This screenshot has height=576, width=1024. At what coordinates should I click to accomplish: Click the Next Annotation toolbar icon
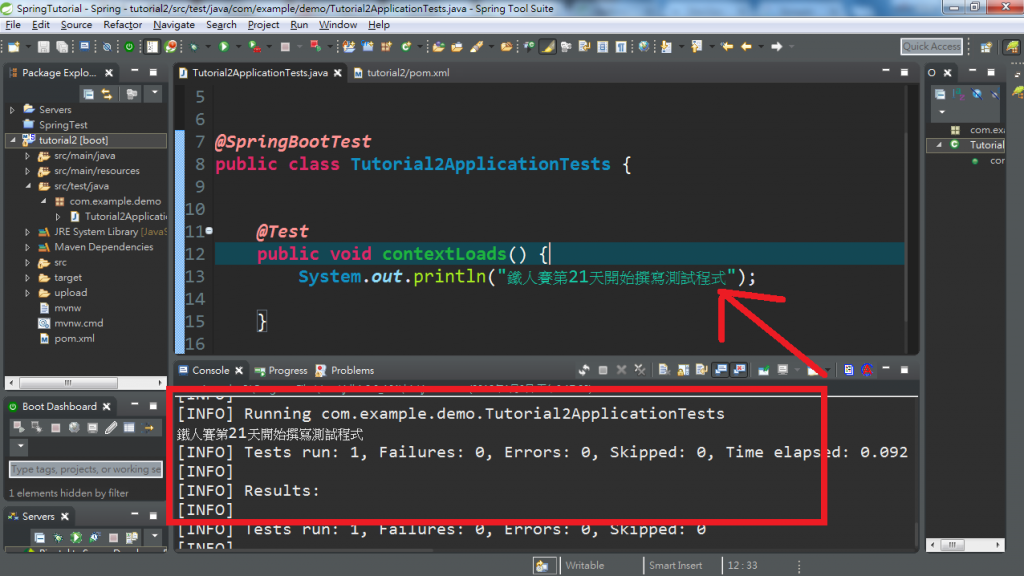pyautogui.click(x=666, y=46)
